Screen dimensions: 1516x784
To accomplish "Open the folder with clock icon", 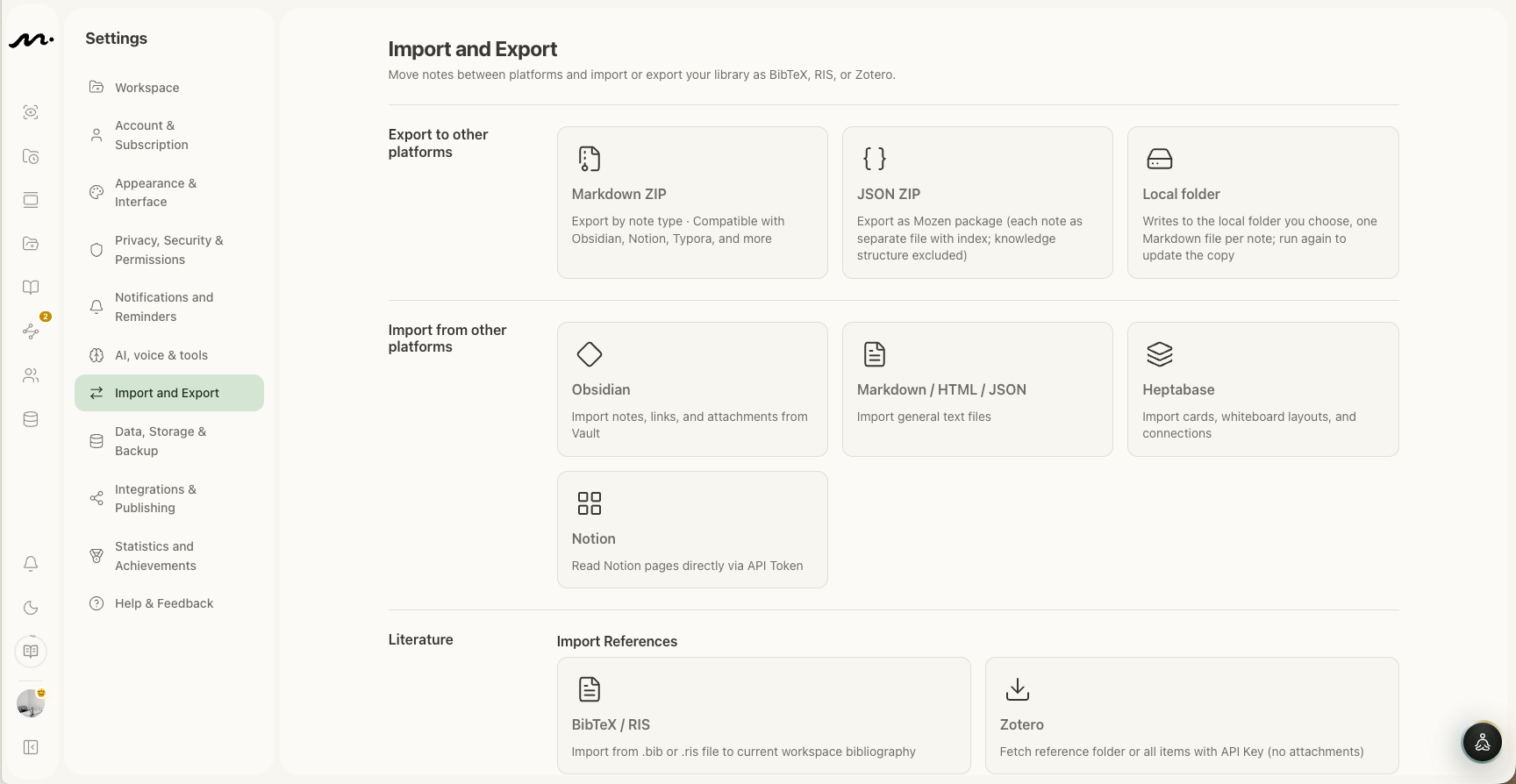I will (31, 156).
